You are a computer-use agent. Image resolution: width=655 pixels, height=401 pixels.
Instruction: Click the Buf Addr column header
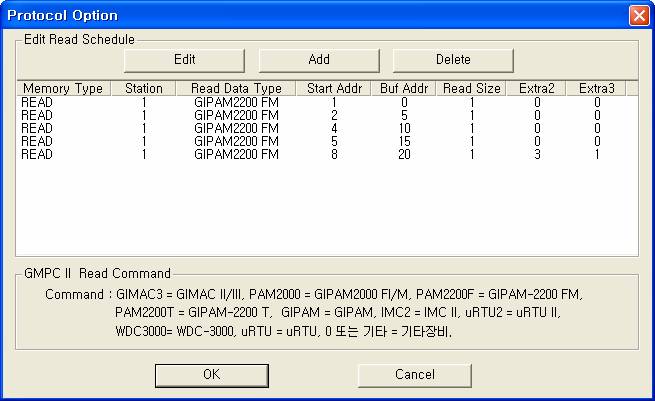tap(403, 89)
